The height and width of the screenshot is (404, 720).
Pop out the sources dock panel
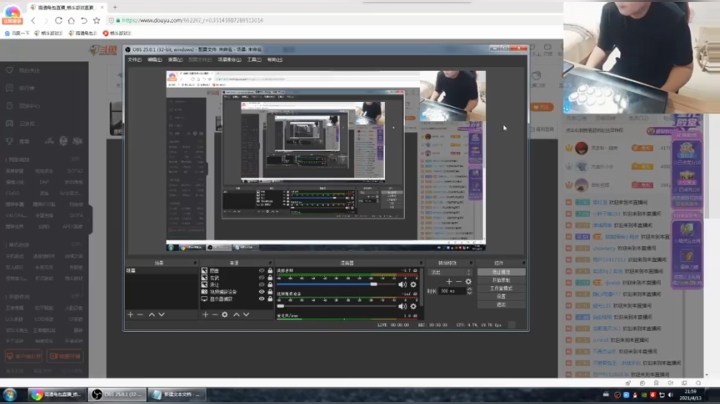[x=270, y=263]
